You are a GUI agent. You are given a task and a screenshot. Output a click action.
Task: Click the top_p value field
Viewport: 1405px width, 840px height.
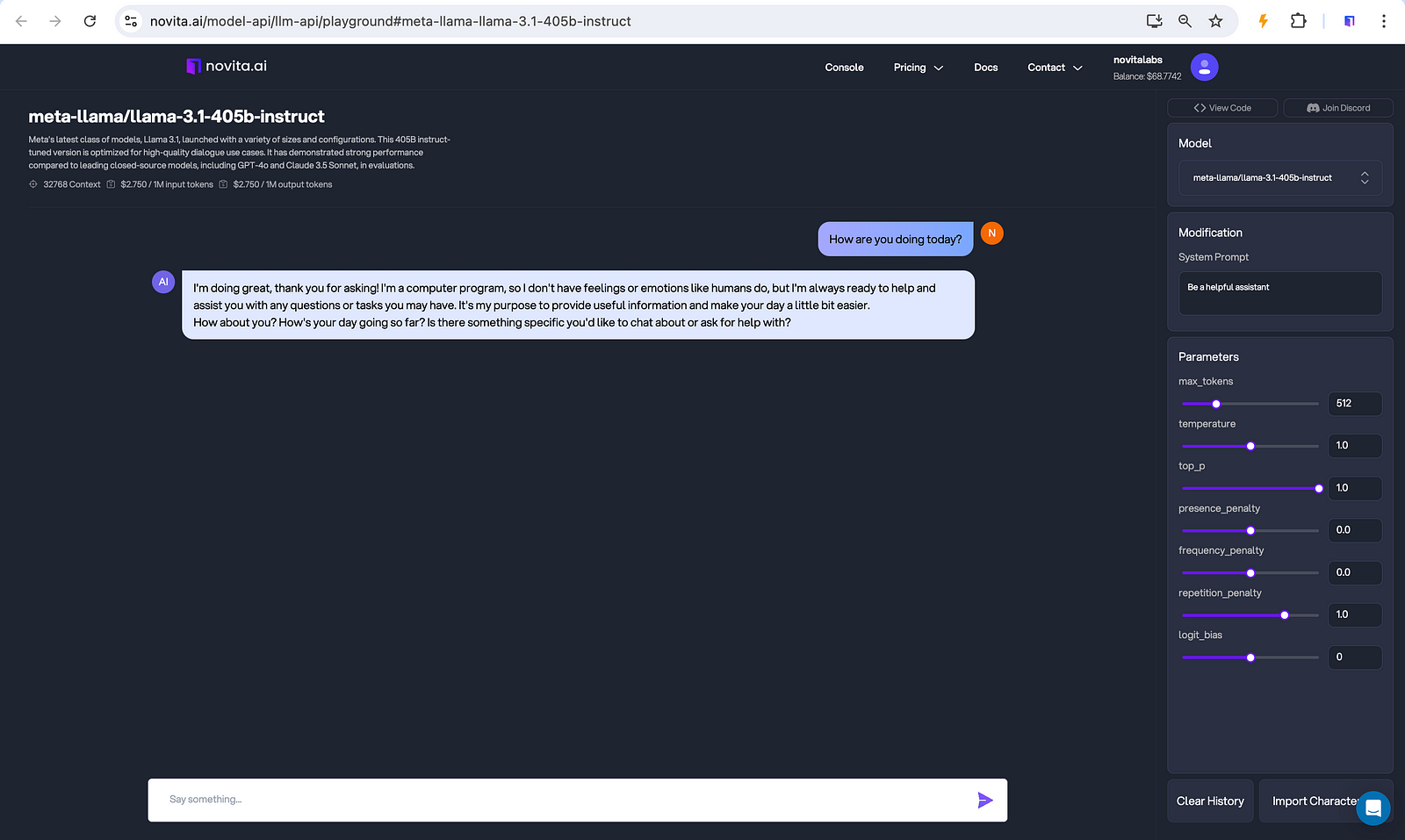(1355, 488)
